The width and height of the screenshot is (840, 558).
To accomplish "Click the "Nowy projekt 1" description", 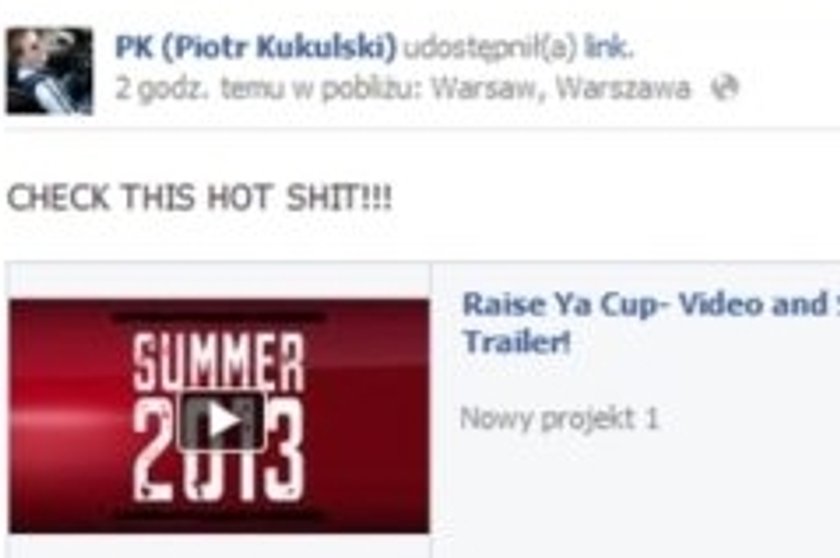I will (x=559, y=419).
